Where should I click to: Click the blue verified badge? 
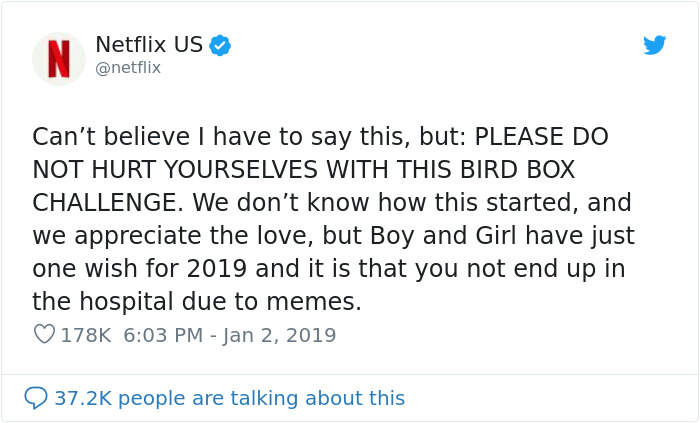(x=220, y=45)
